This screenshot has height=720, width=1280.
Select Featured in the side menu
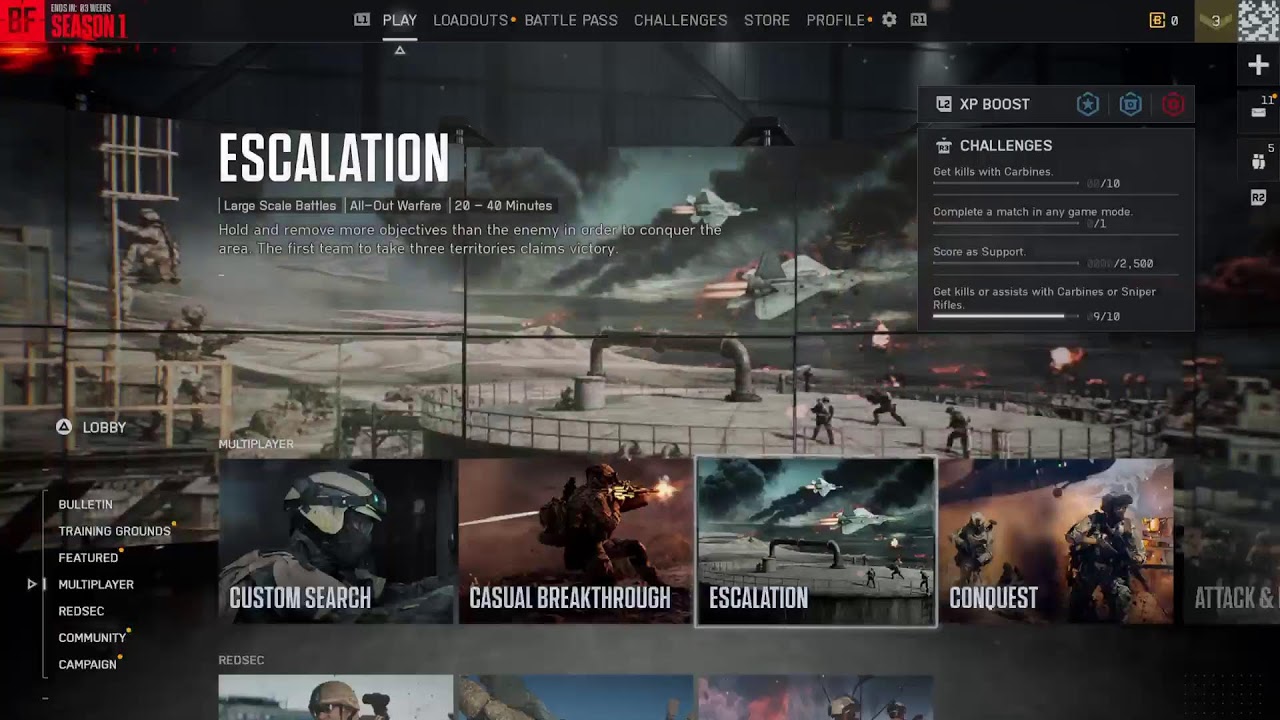[88, 558]
